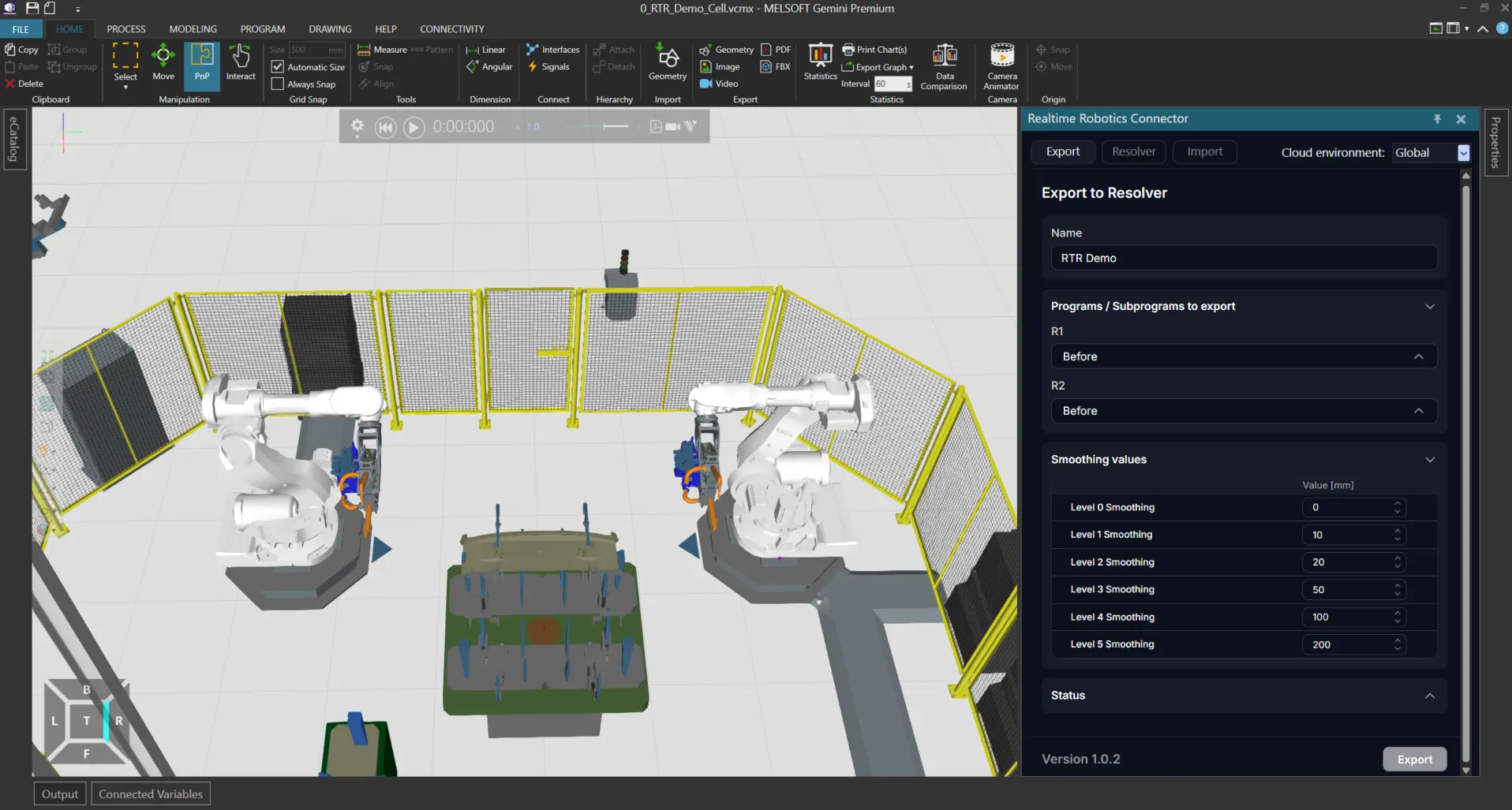Launch the Camera Animator

coord(1001,67)
